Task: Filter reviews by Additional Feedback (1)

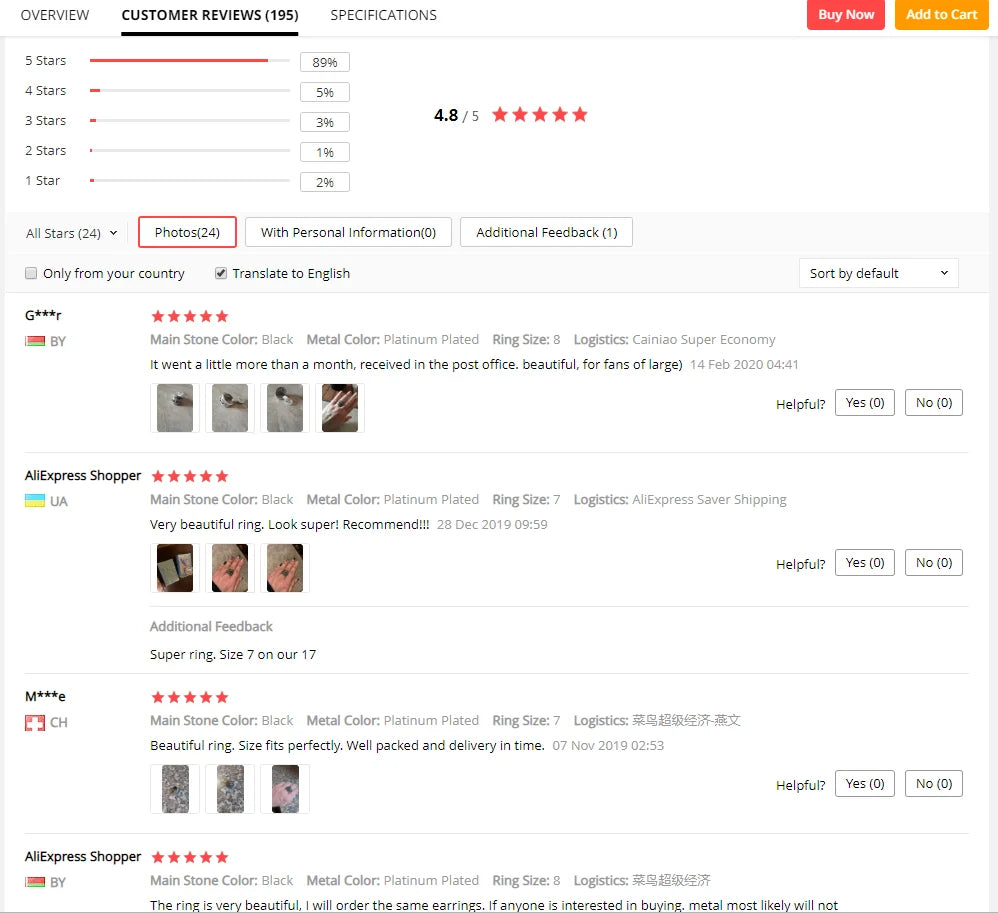Action: tap(546, 232)
